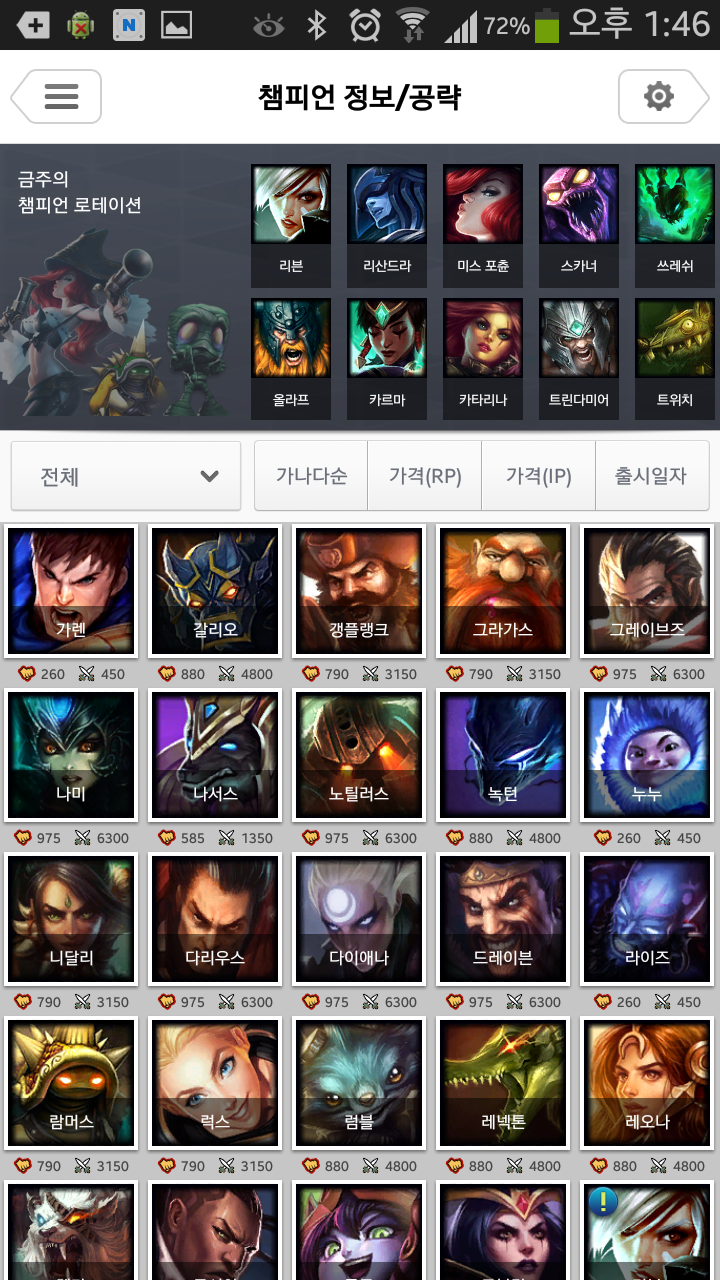Open the Android alarm clock status icon

coord(365,25)
